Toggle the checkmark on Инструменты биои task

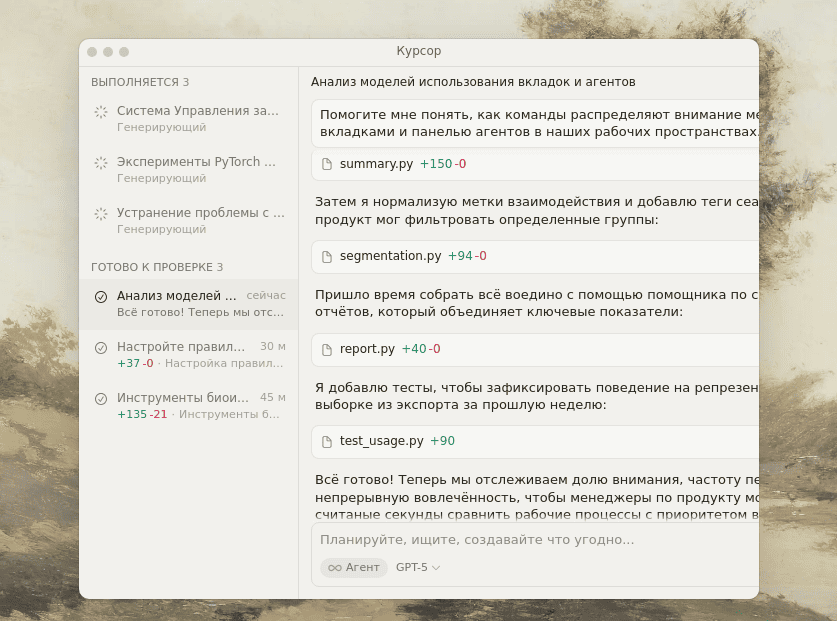(x=100, y=397)
